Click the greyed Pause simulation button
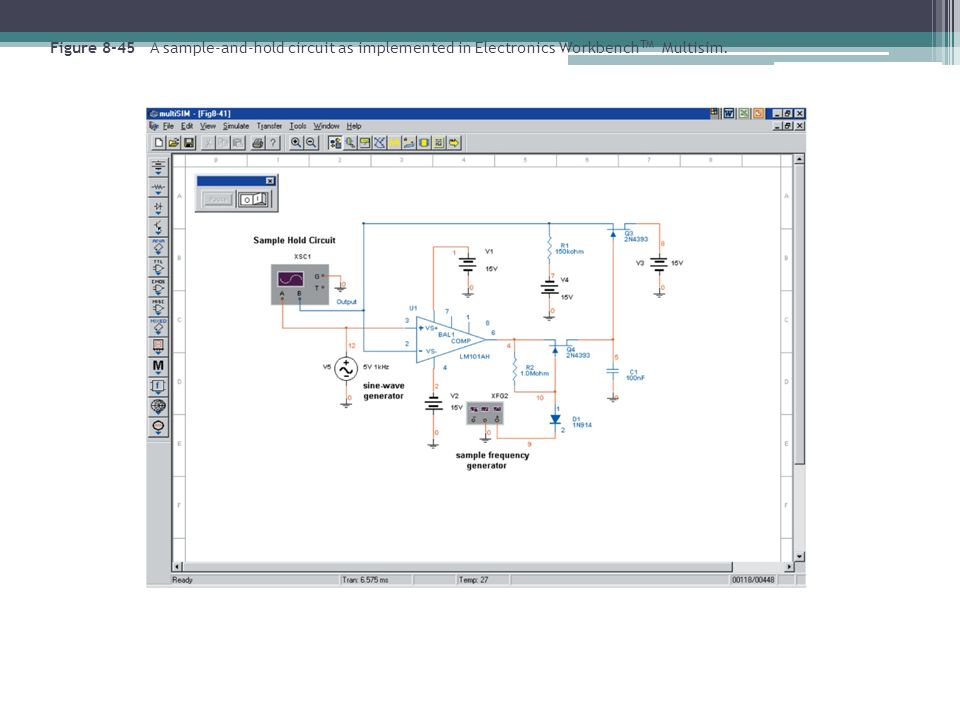 pos(218,200)
